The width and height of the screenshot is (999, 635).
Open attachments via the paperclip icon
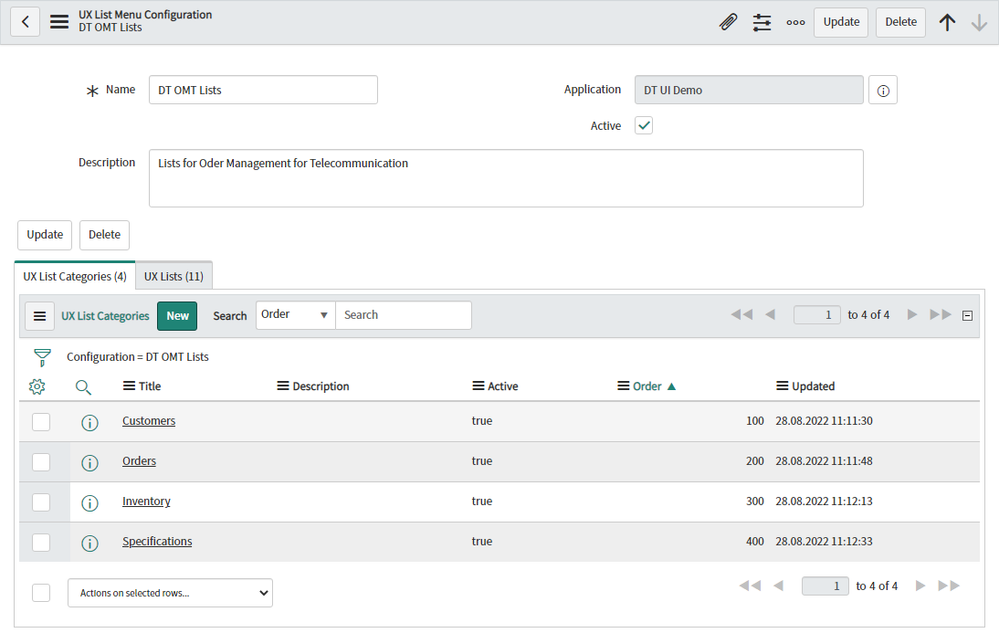click(728, 22)
